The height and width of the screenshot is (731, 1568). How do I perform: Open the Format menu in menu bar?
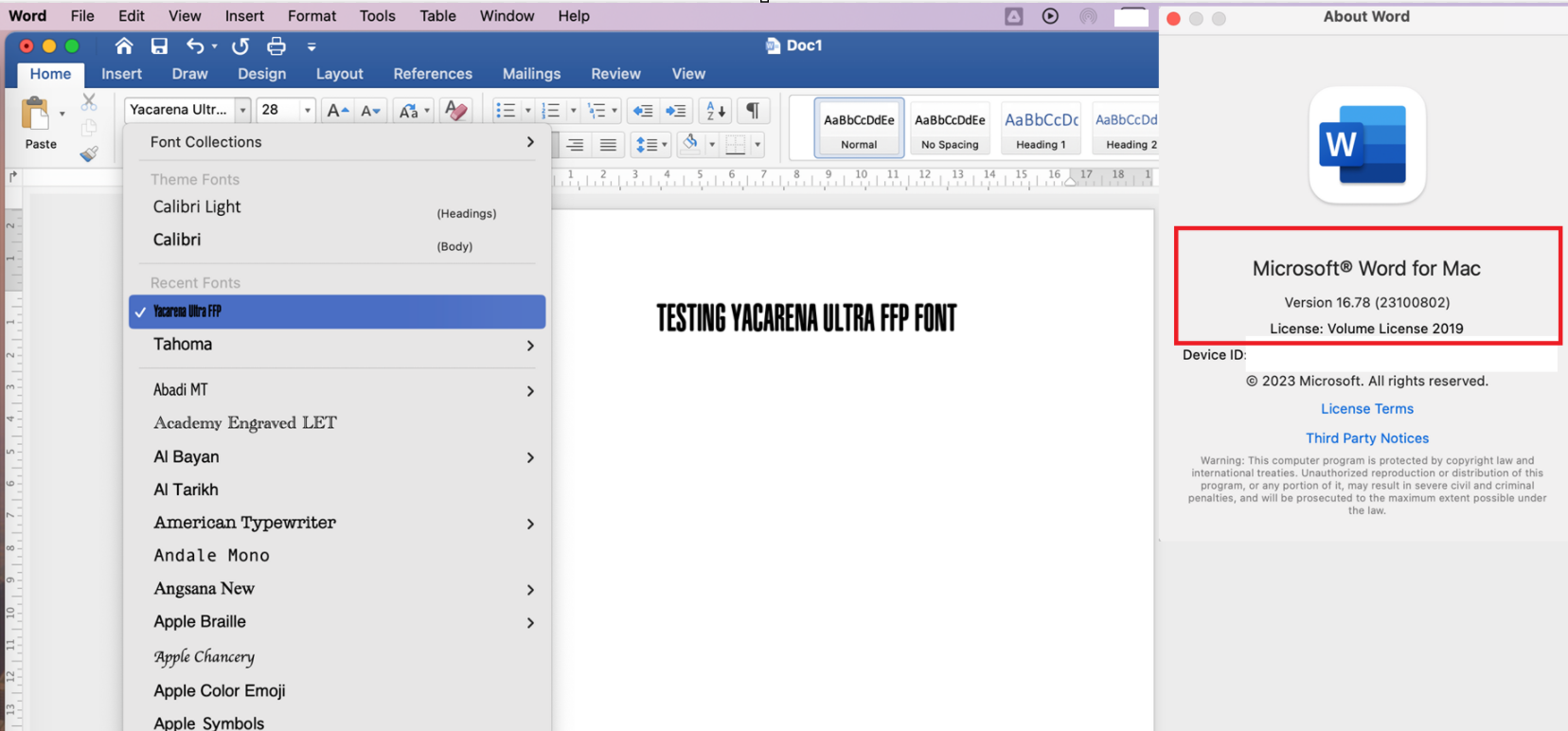312,16
